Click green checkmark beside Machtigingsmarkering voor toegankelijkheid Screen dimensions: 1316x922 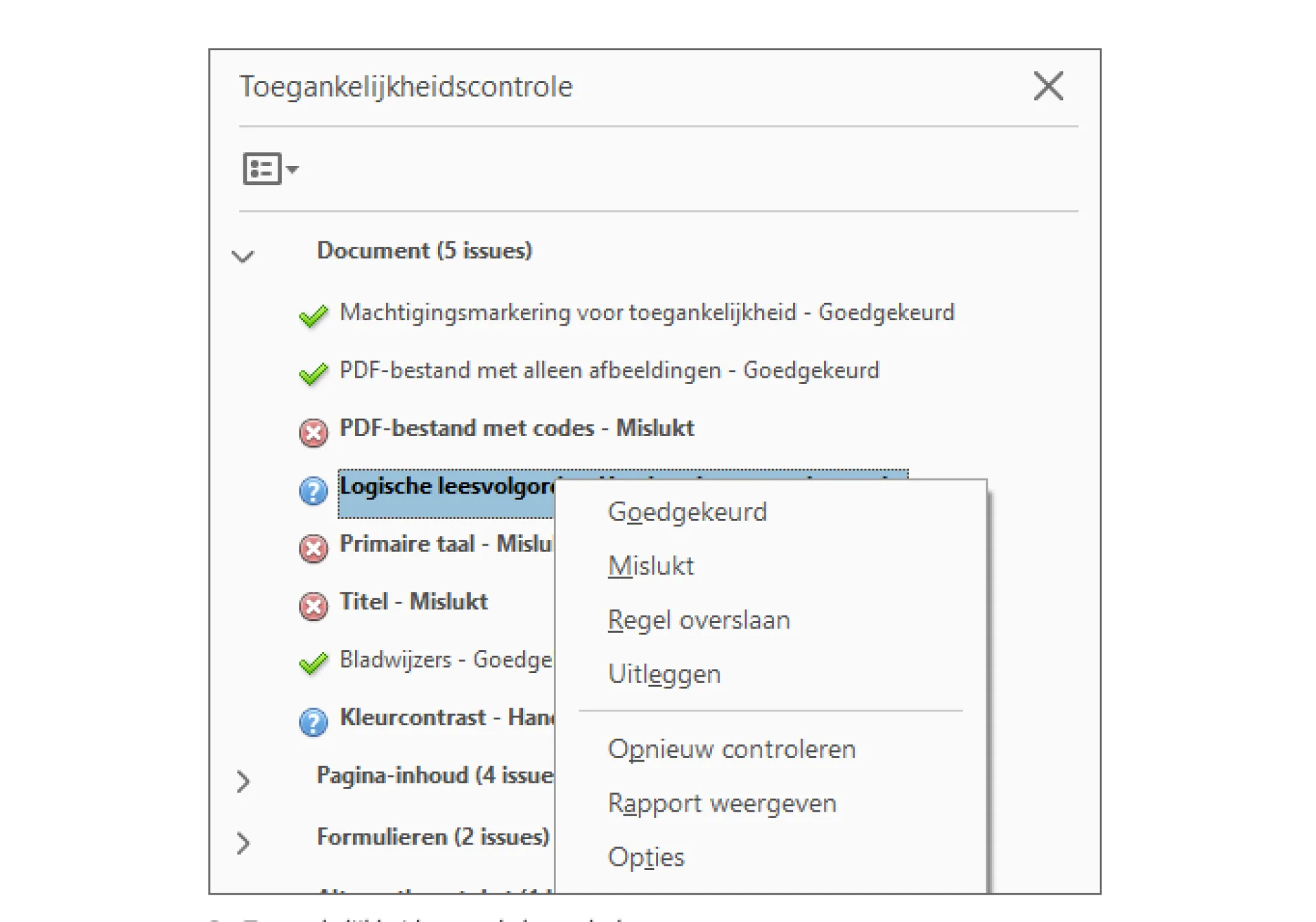pos(313,316)
